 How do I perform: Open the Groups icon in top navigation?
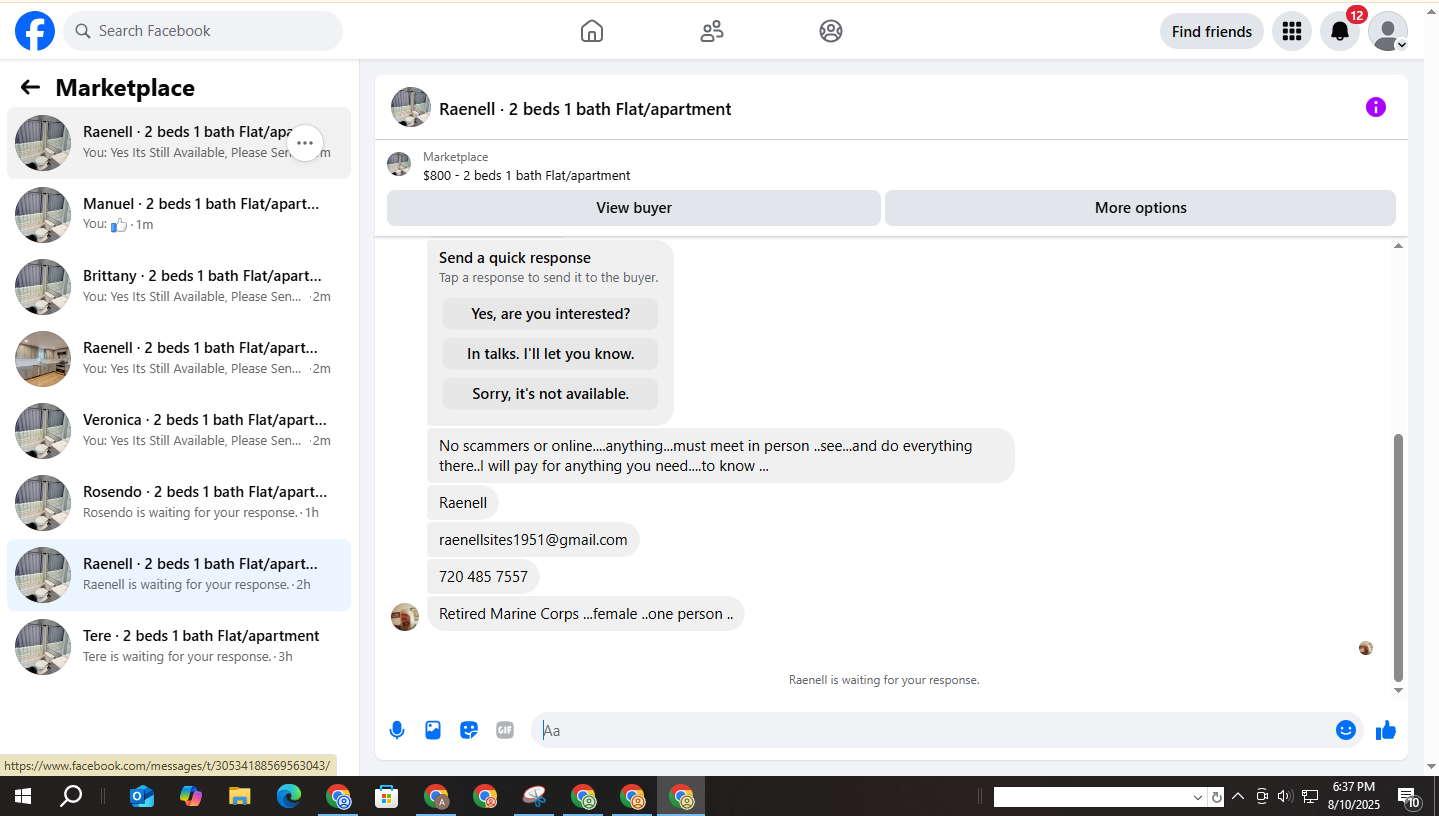pyautogui.click(x=831, y=31)
